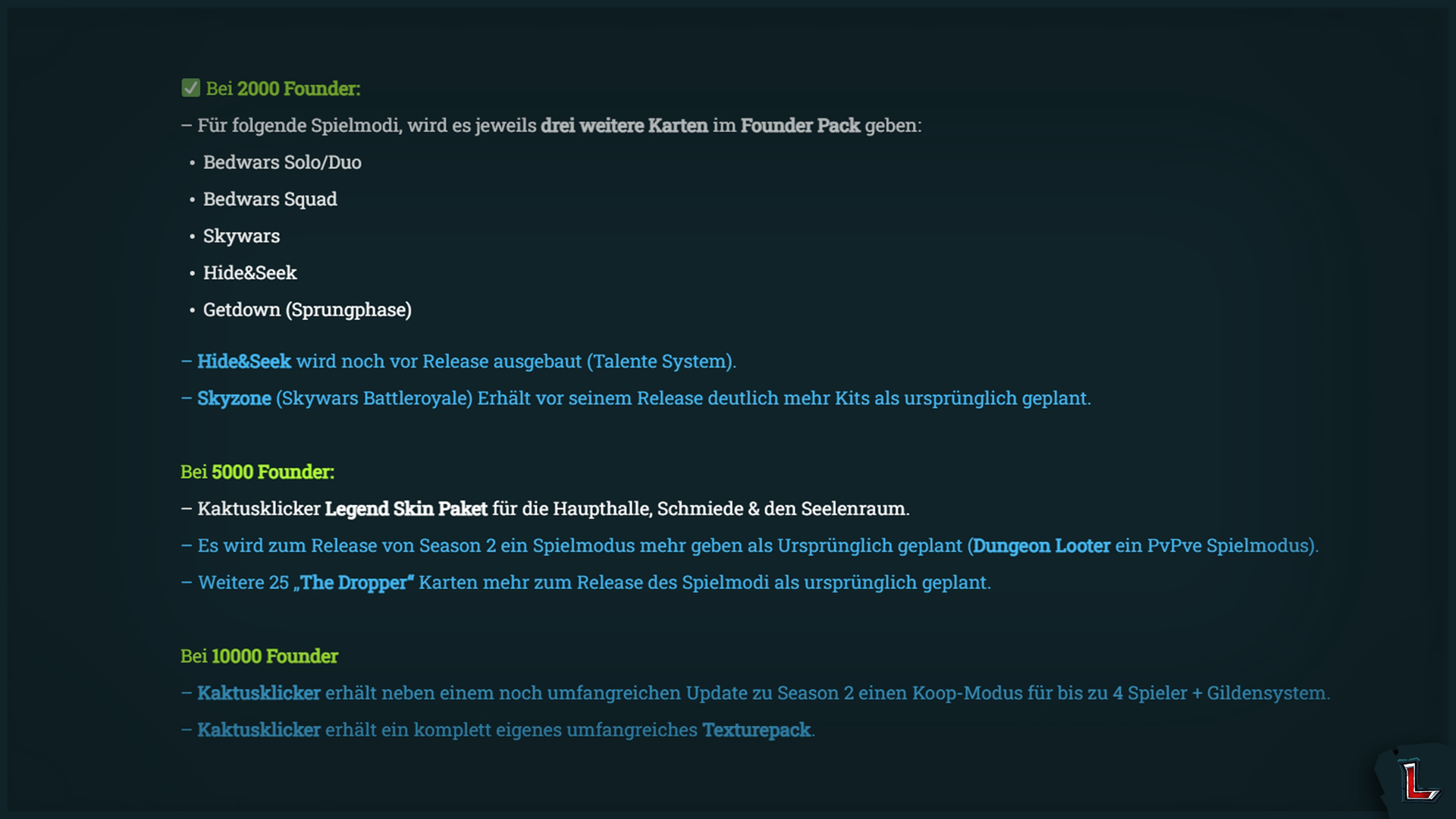1456x819 pixels.
Task: Click the Getdown (Sprungphase) entry
Action: [307, 310]
